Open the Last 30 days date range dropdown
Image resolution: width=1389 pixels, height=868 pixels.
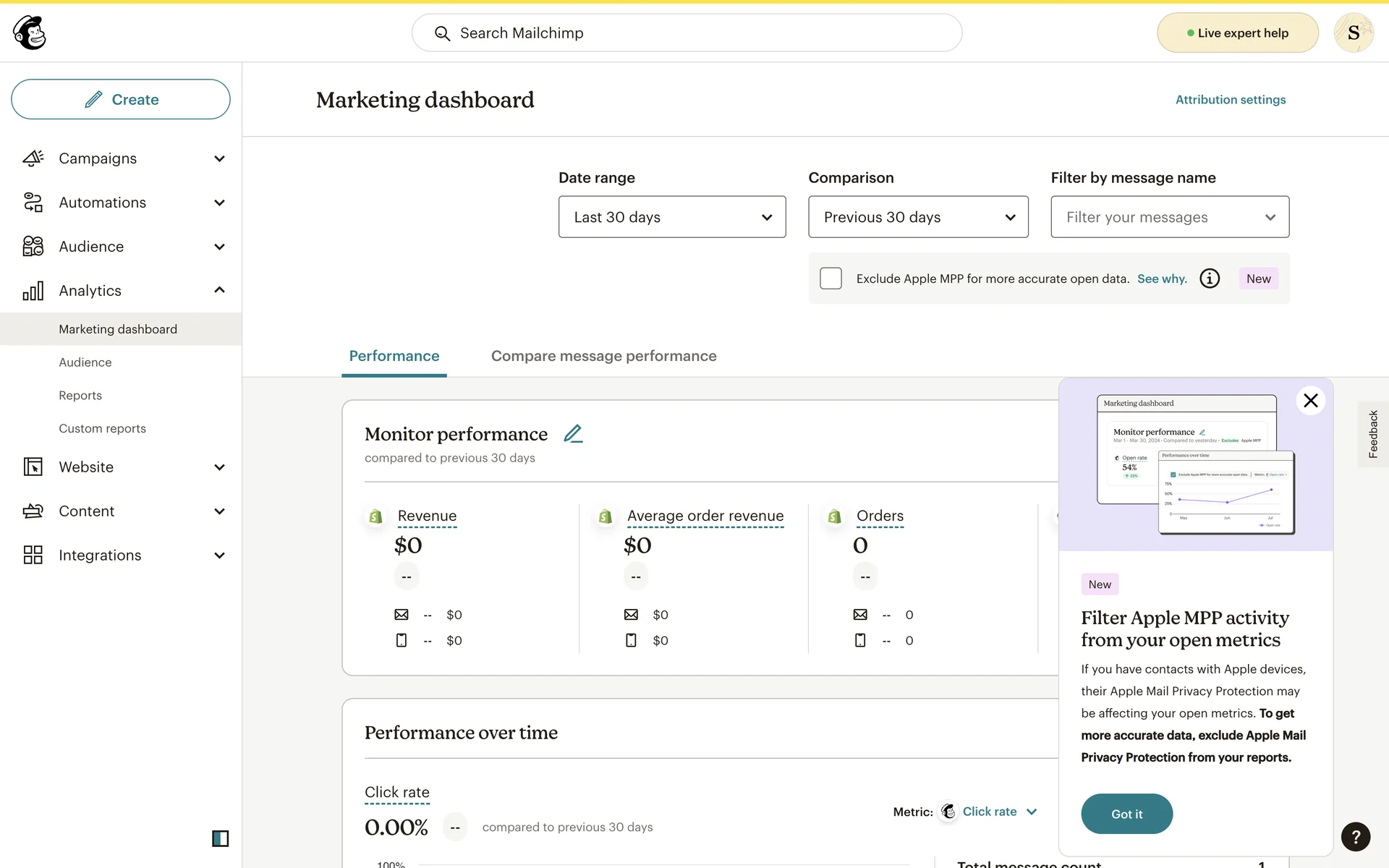671,217
